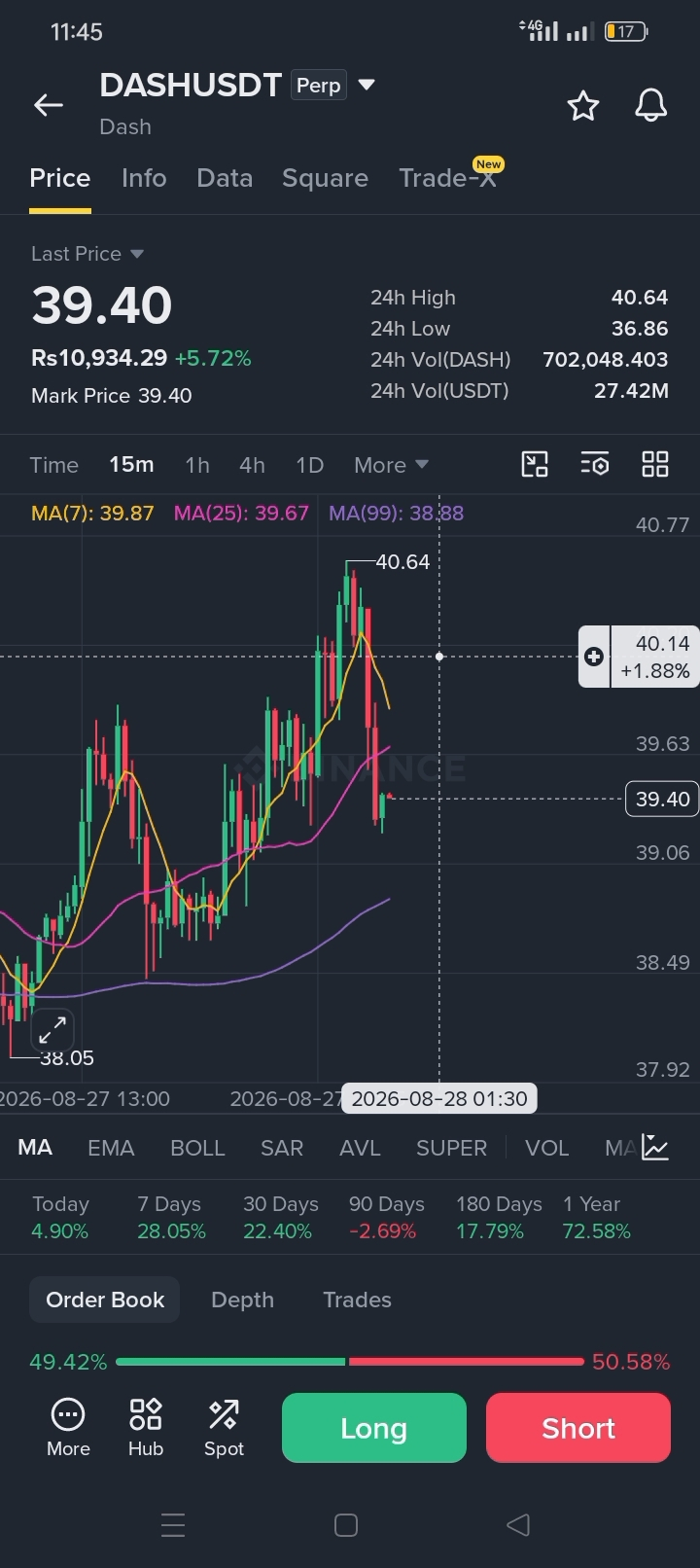700x1568 pixels.
Task: Switch to the Info tab
Action: click(144, 178)
